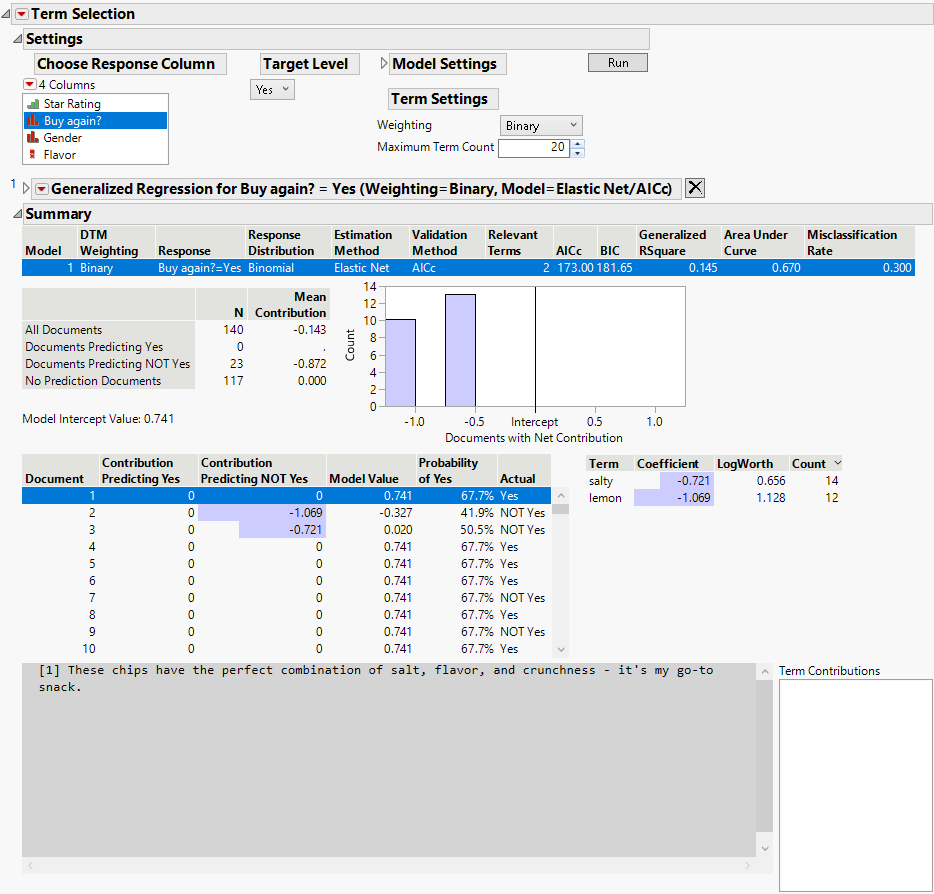The width and height of the screenshot is (934, 894).
Task: Select the Star Rating column
Action: click(71, 104)
